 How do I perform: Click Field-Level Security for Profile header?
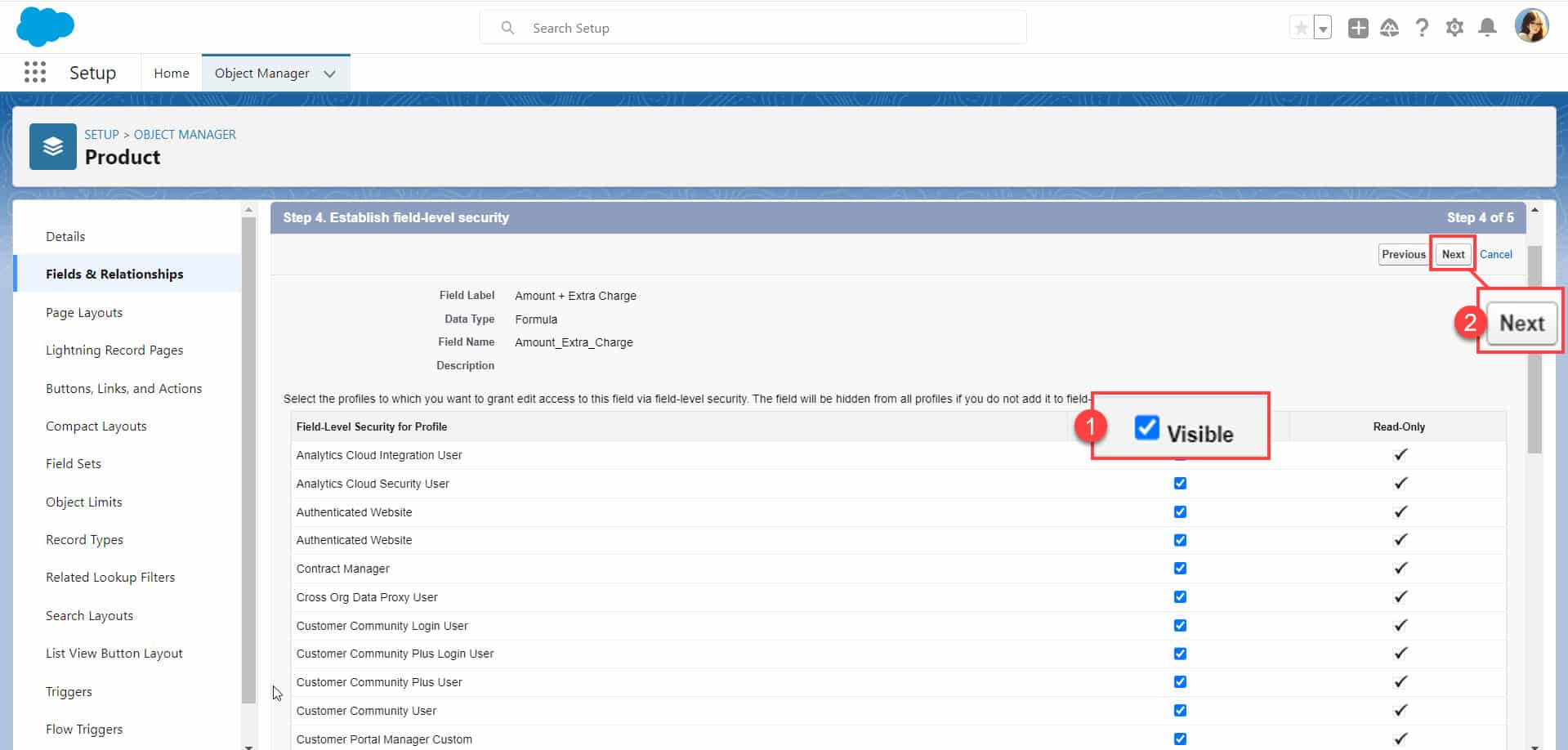point(372,426)
